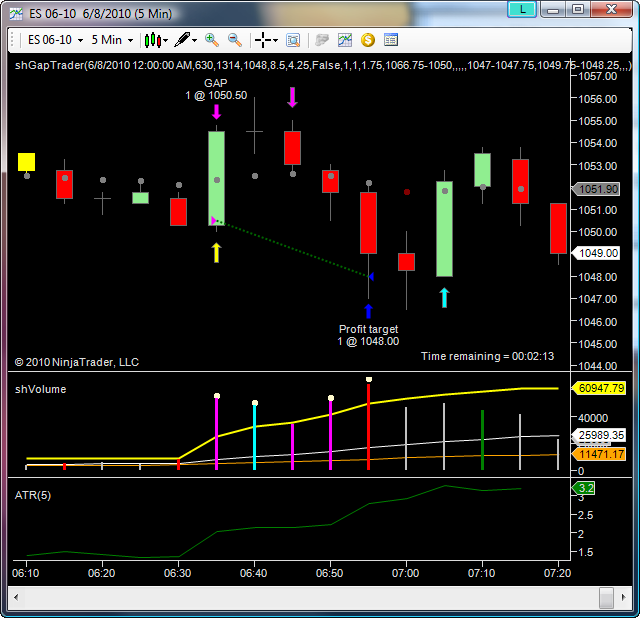640x618 pixels.
Task: Click the 1049.00 current price marker
Action: coord(596,253)
